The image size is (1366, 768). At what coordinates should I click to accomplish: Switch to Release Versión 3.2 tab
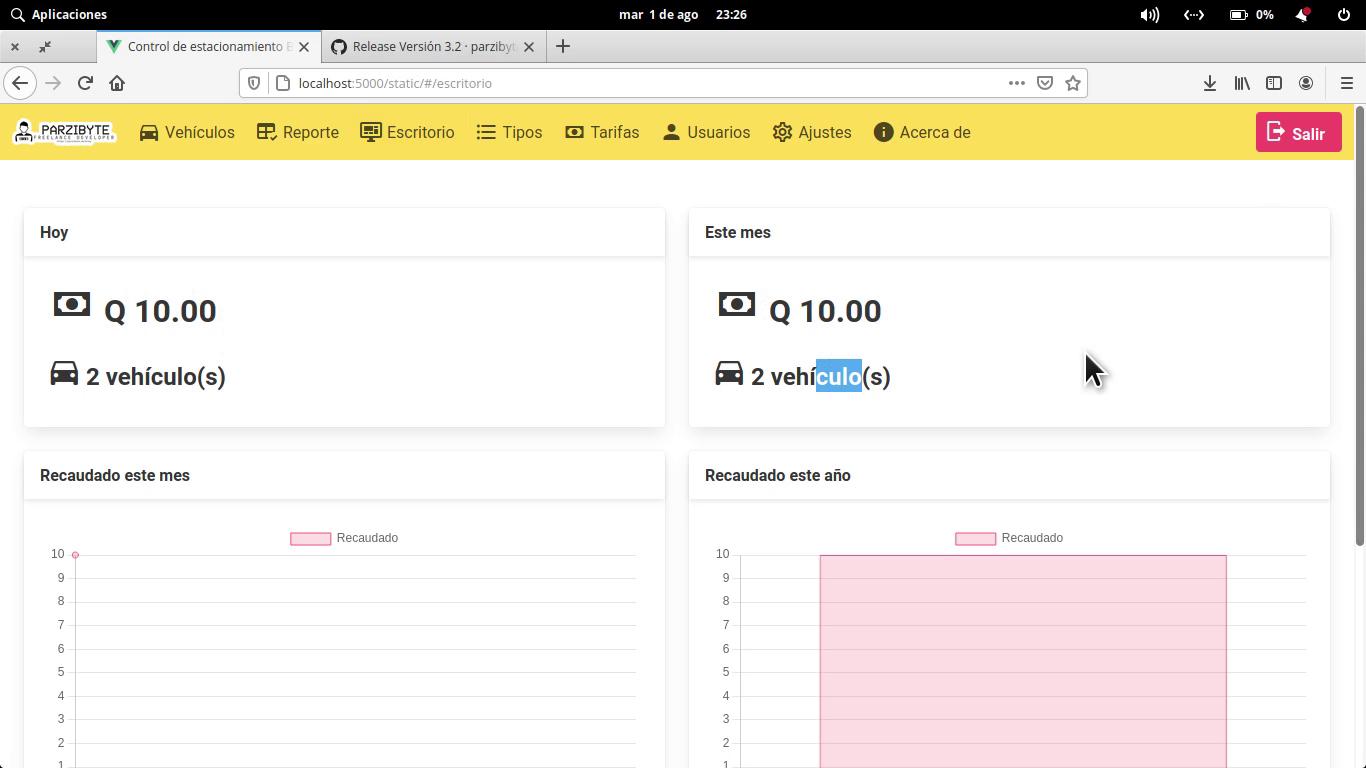[x=432, y=46]
